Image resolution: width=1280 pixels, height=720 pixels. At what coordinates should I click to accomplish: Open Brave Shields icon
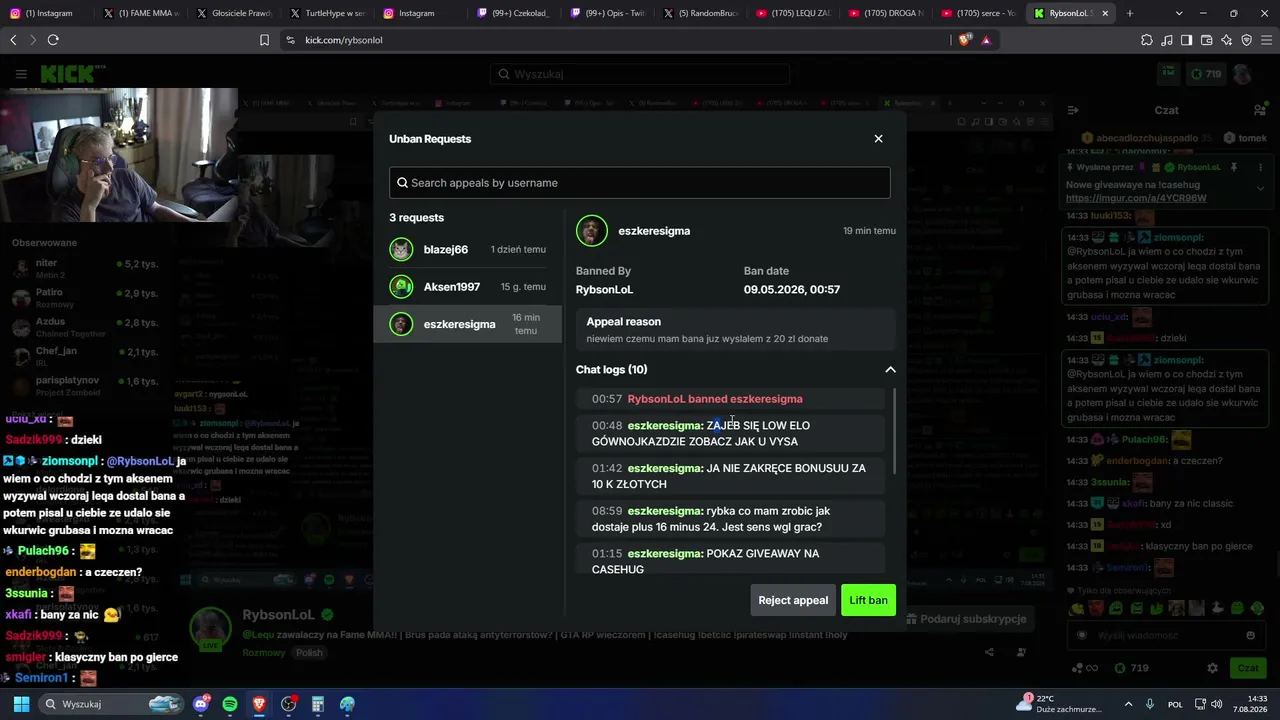[x=964, y=40]
